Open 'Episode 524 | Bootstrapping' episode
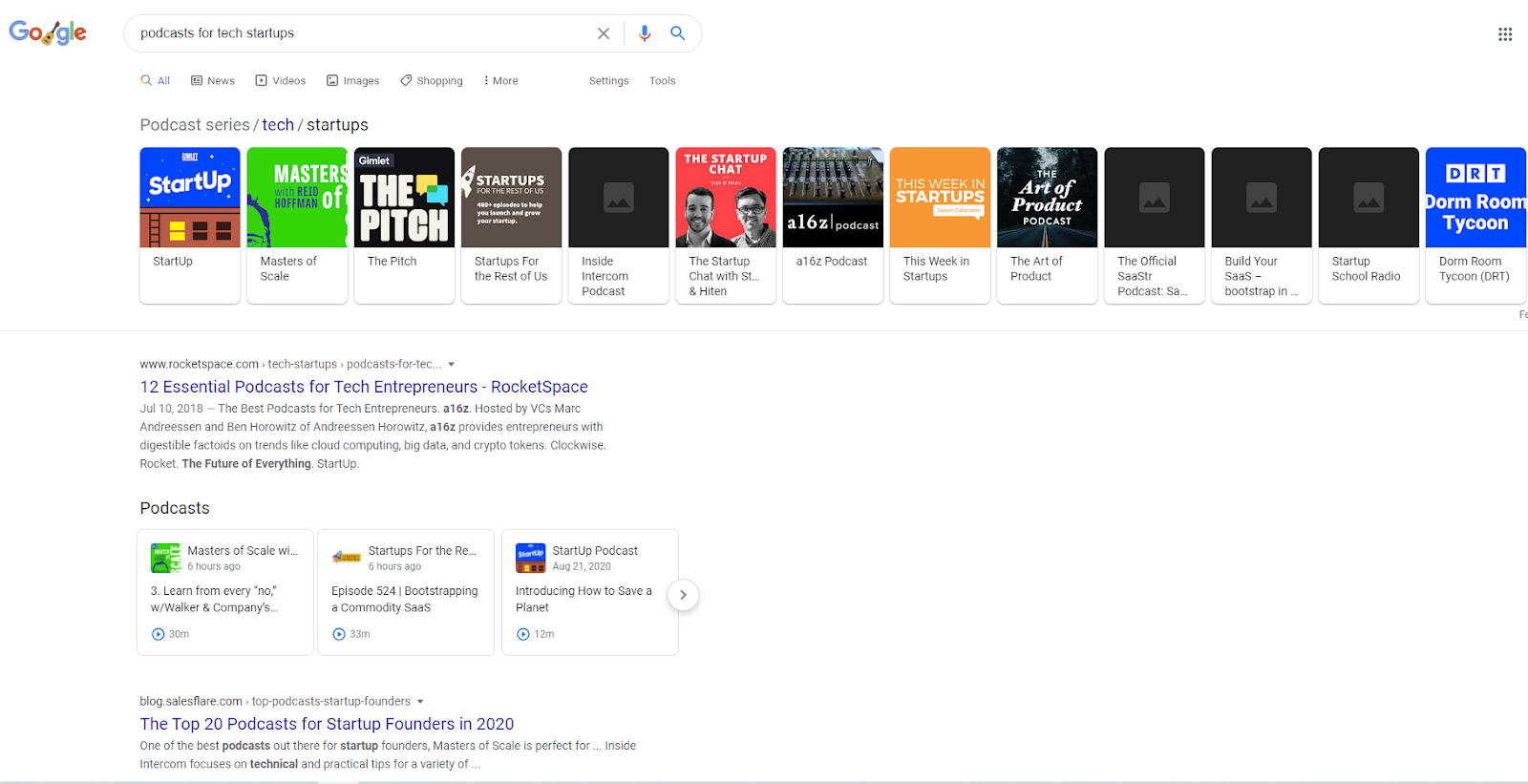Screen dimensions: 1528x784 pos(405,600)
